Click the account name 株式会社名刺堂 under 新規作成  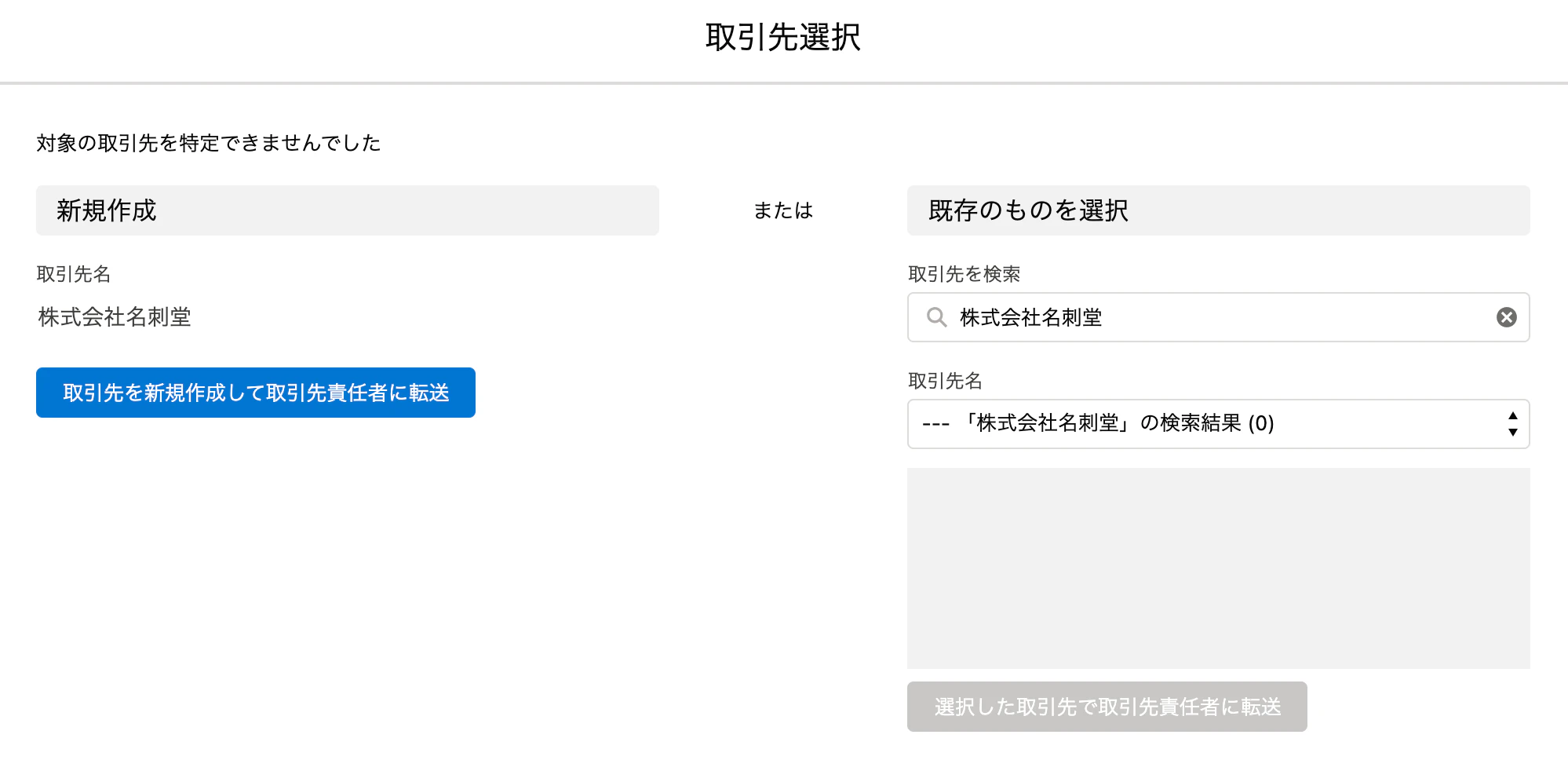[115, 317]
